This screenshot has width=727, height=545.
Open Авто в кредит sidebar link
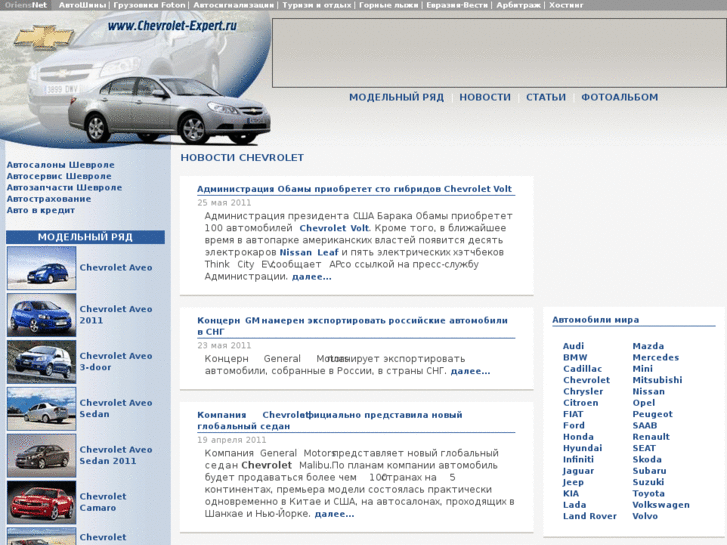click(41, 210)
